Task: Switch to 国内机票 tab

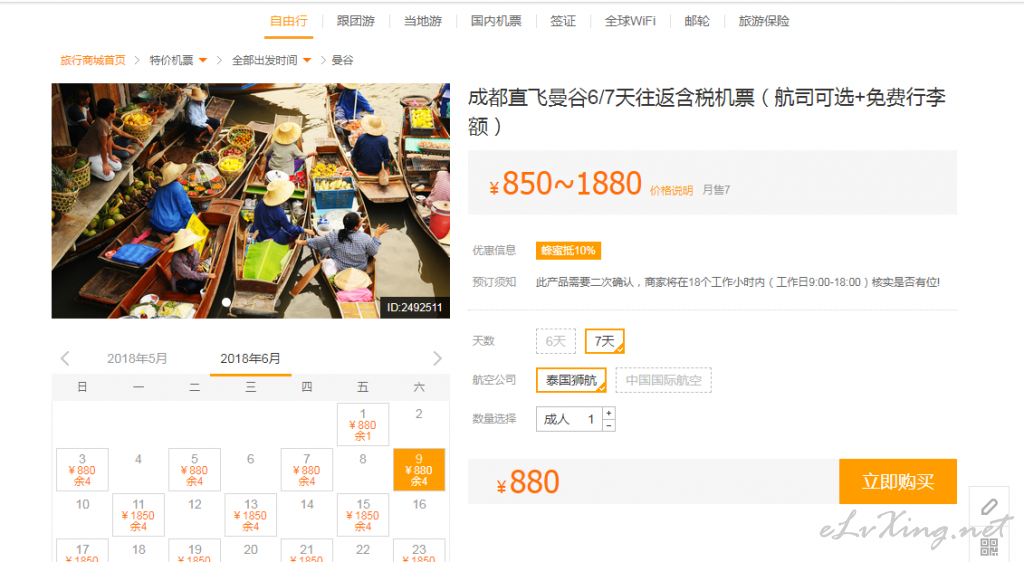Action: tap(496, 21)
